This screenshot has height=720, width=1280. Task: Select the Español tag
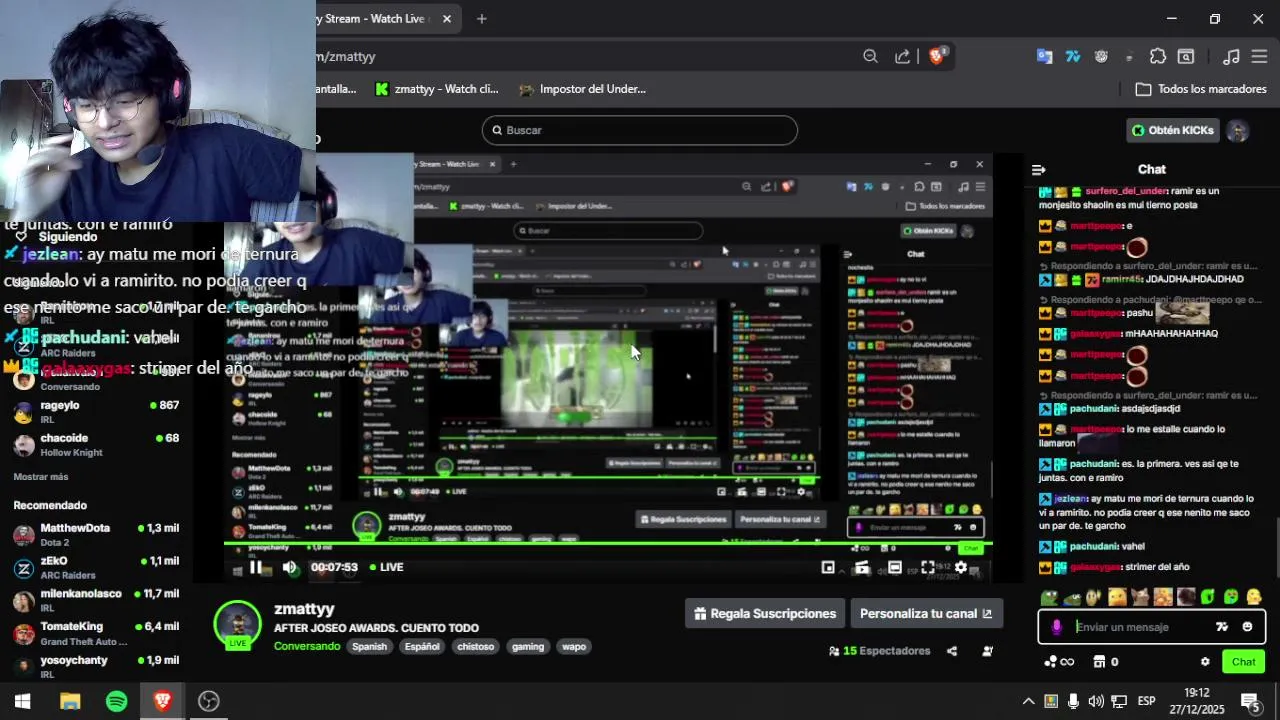coord(422,646)
